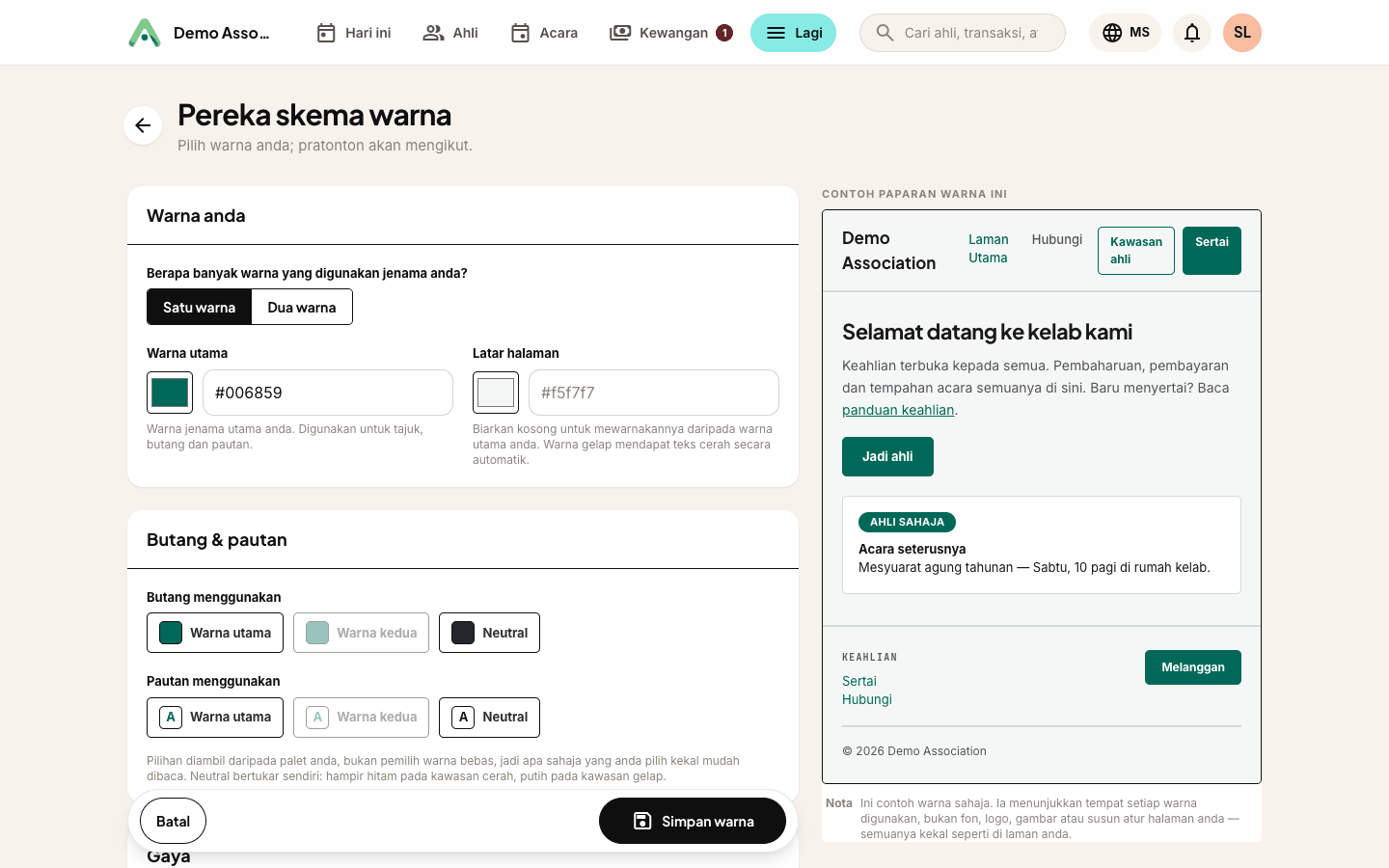1389x868 pixels.
Task: Choose Neutral for buttons
Action: [489, 633]
